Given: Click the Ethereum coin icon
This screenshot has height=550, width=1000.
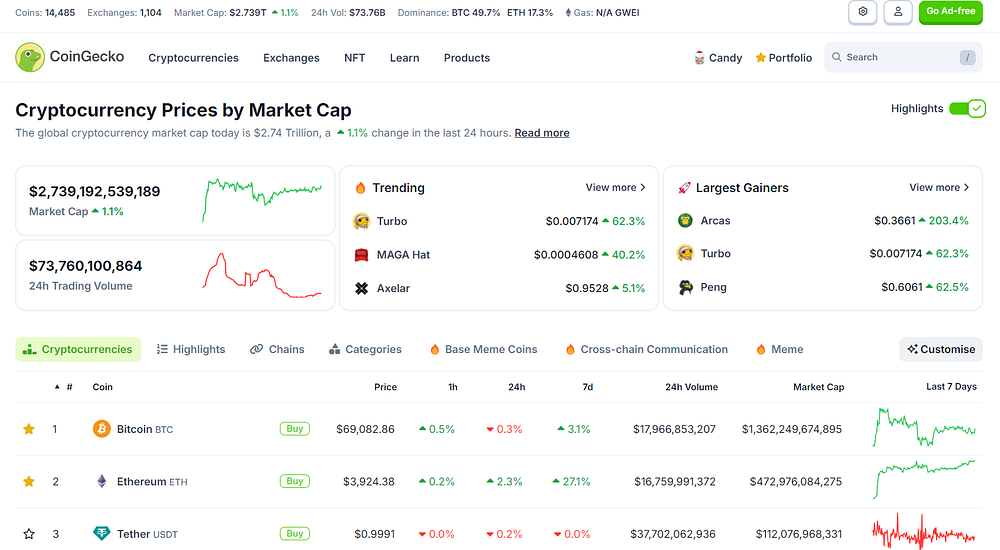Looking at the screenshot, I should click(101, 481).
